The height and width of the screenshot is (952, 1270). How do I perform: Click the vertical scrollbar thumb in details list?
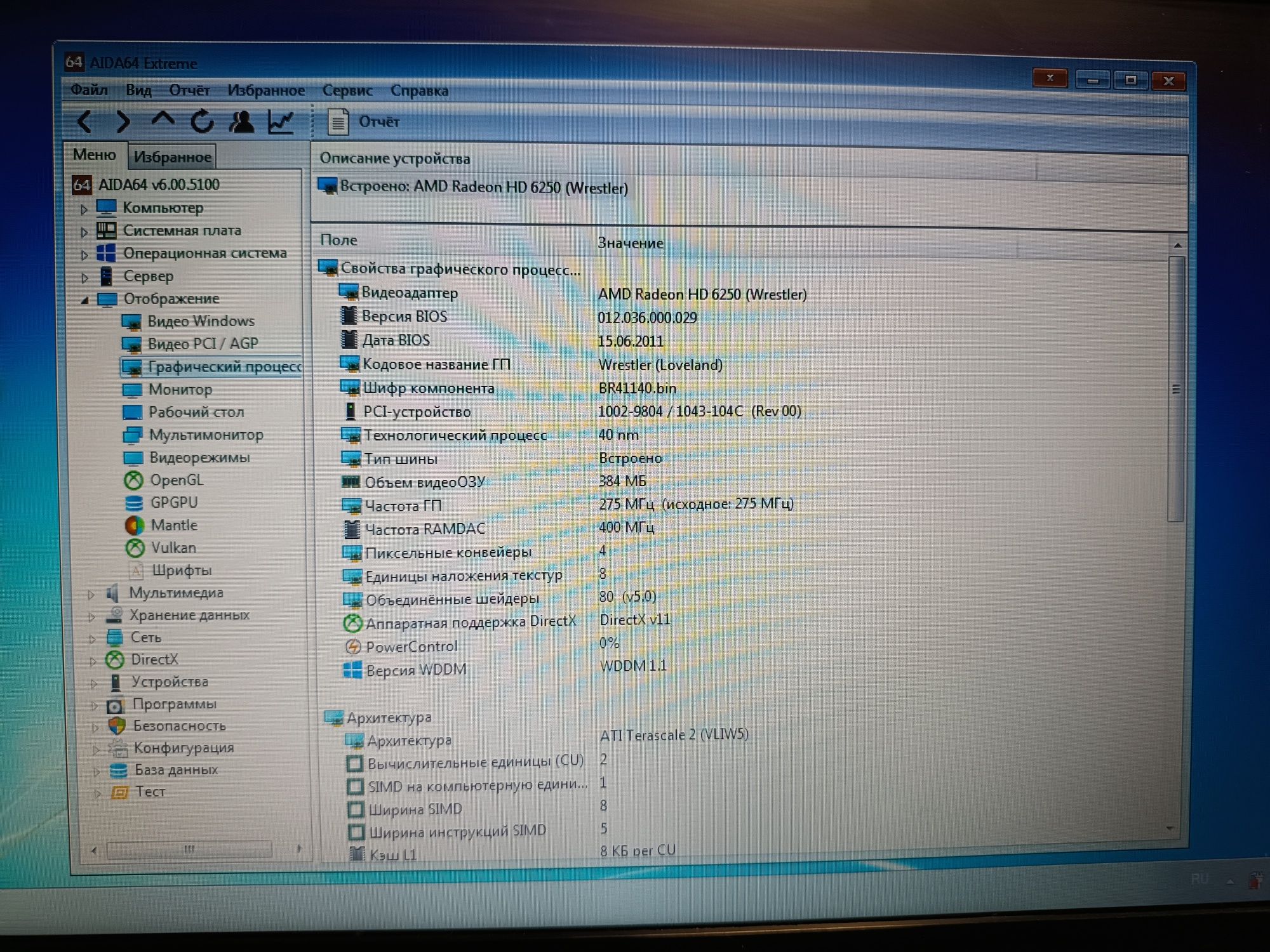point(1176,389)
